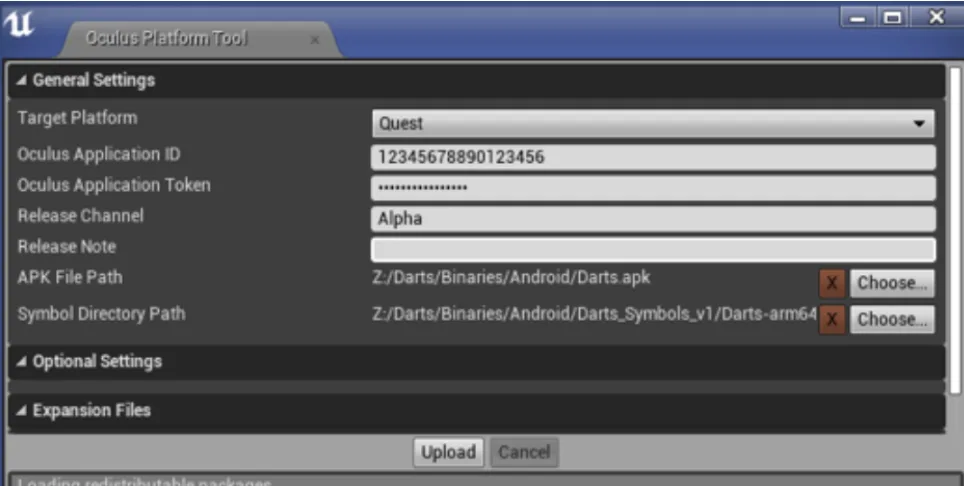Screen dimensions: 964x486
Task: Choose a file for APK File Path
Action: pyautogui.click(x=892, y=283)
